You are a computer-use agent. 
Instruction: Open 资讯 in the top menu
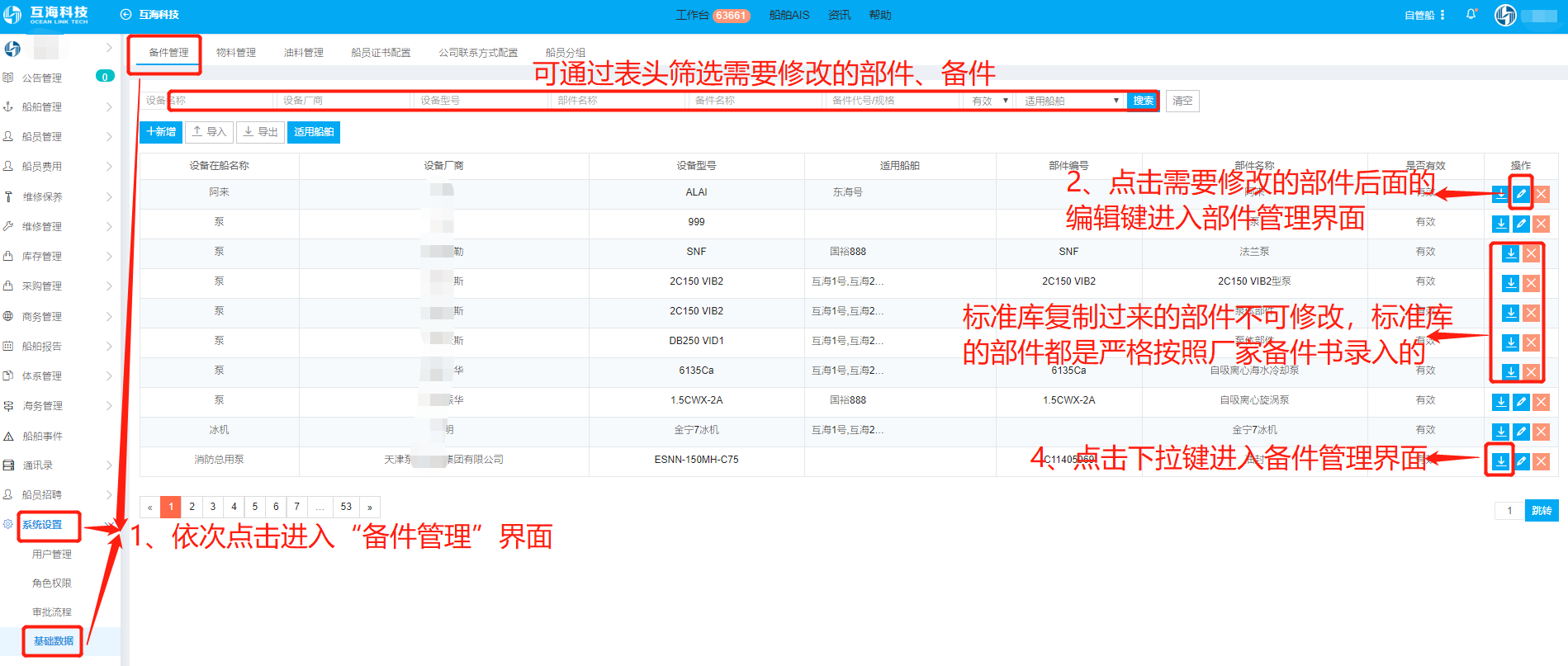pos(839,15)
